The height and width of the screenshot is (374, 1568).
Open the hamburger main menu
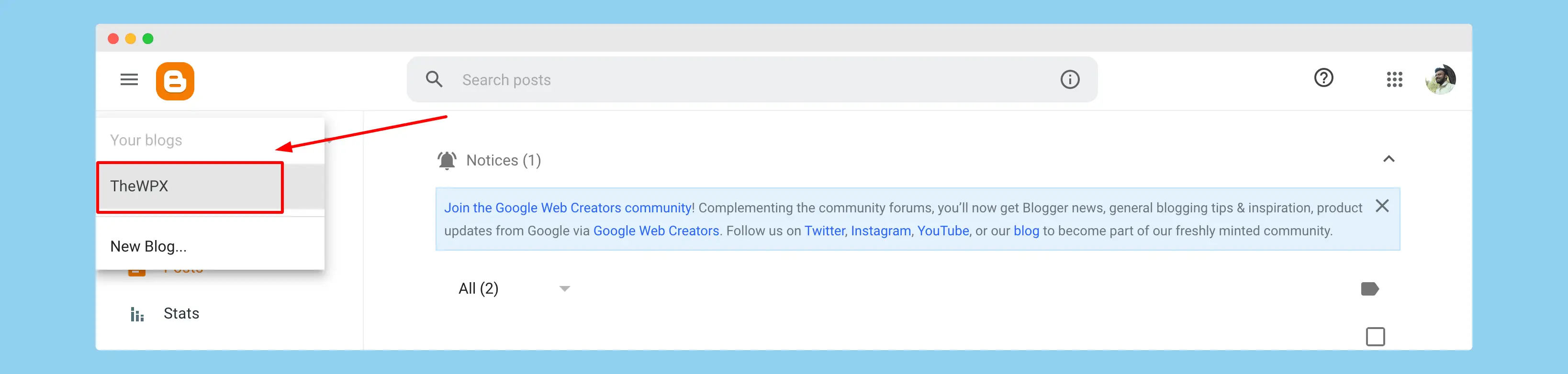click(x=129, y=80)
